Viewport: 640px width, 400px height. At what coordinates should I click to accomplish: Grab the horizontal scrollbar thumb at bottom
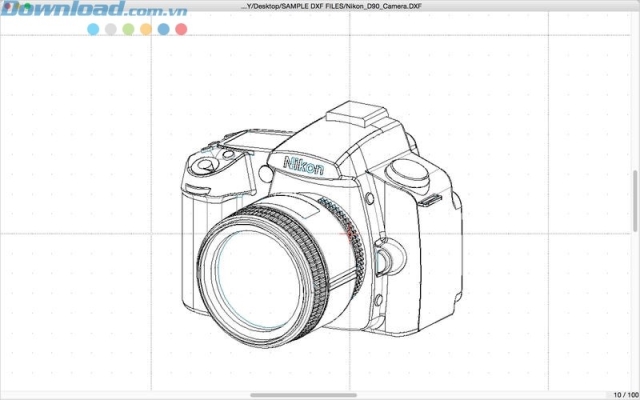[x=303, y=395]
